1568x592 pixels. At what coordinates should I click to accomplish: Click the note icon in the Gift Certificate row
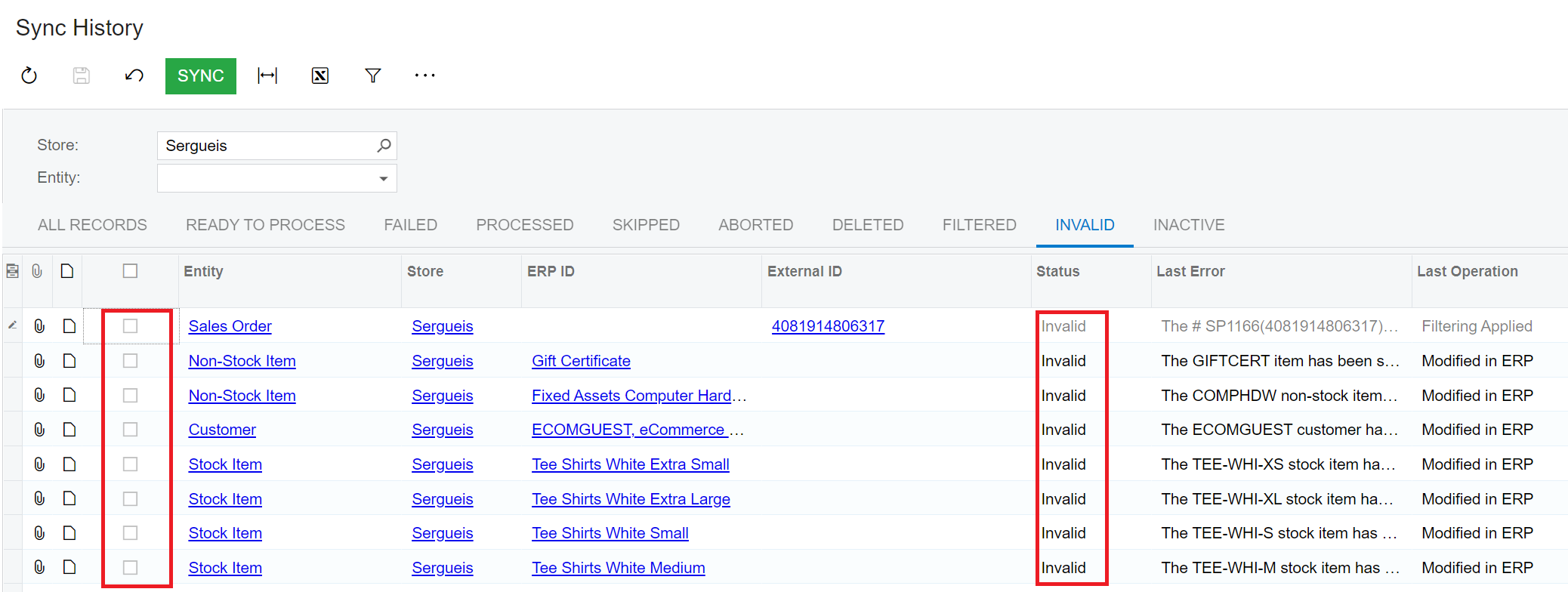point(69,361)
